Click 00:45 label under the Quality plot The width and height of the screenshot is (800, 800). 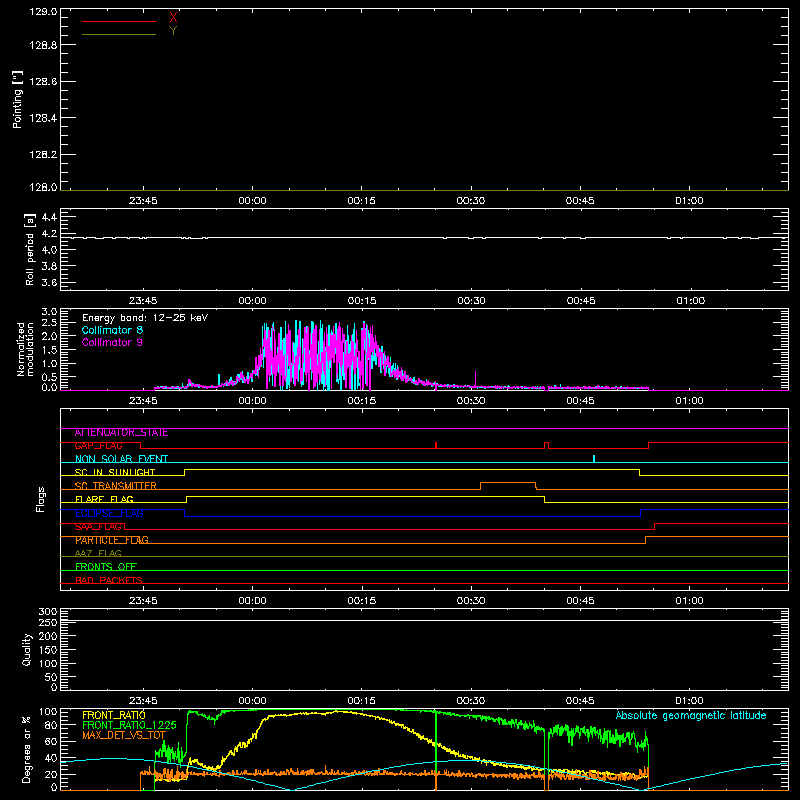580,701
